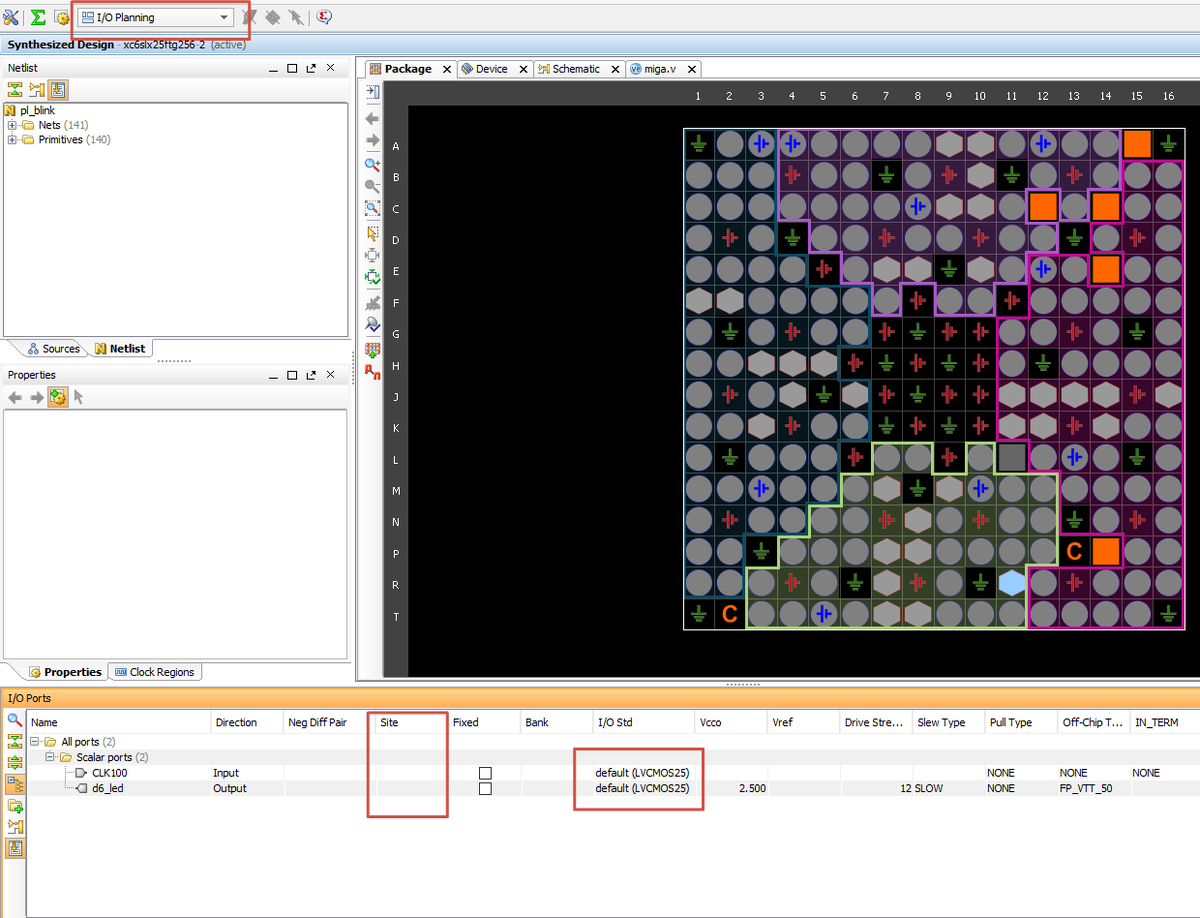Toggle the bottom I/O Ports sidebar icon

[x=15, y=848]
